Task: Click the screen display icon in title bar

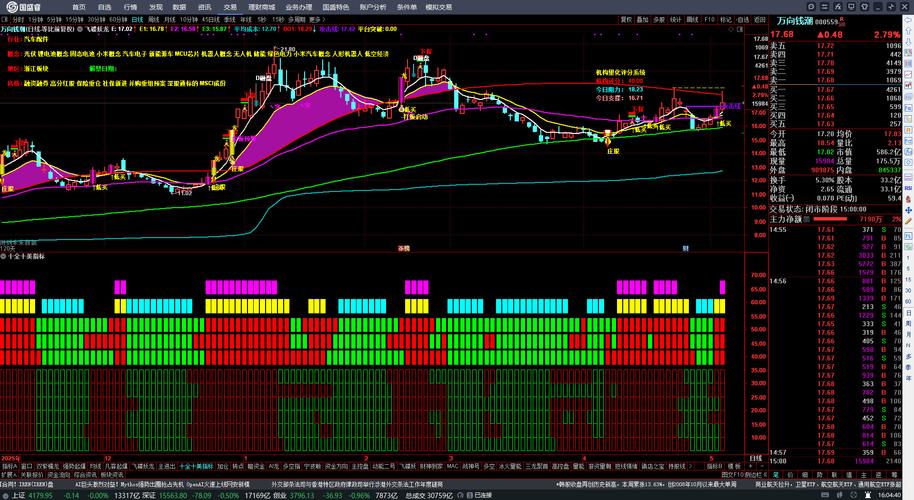Action: point(851,7)
